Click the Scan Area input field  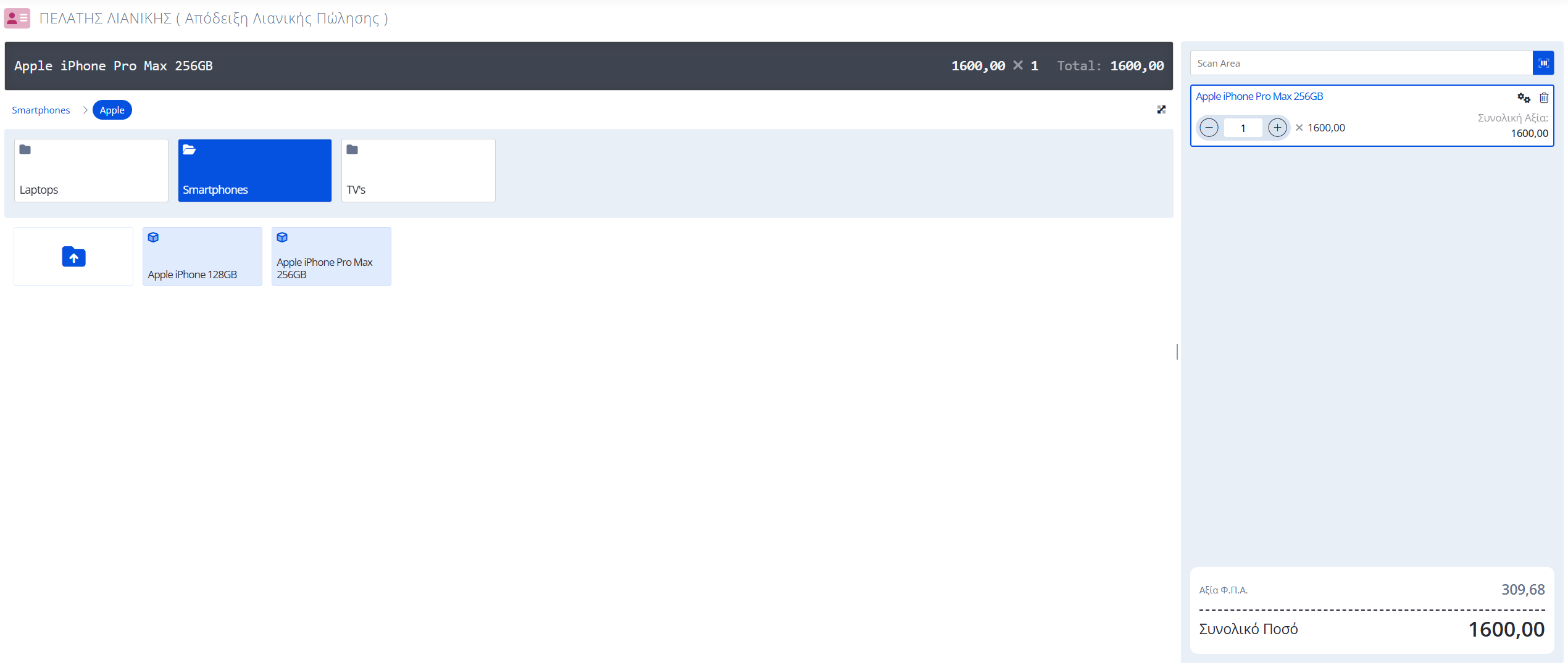pyautogui.click(x=1361, y=63)
